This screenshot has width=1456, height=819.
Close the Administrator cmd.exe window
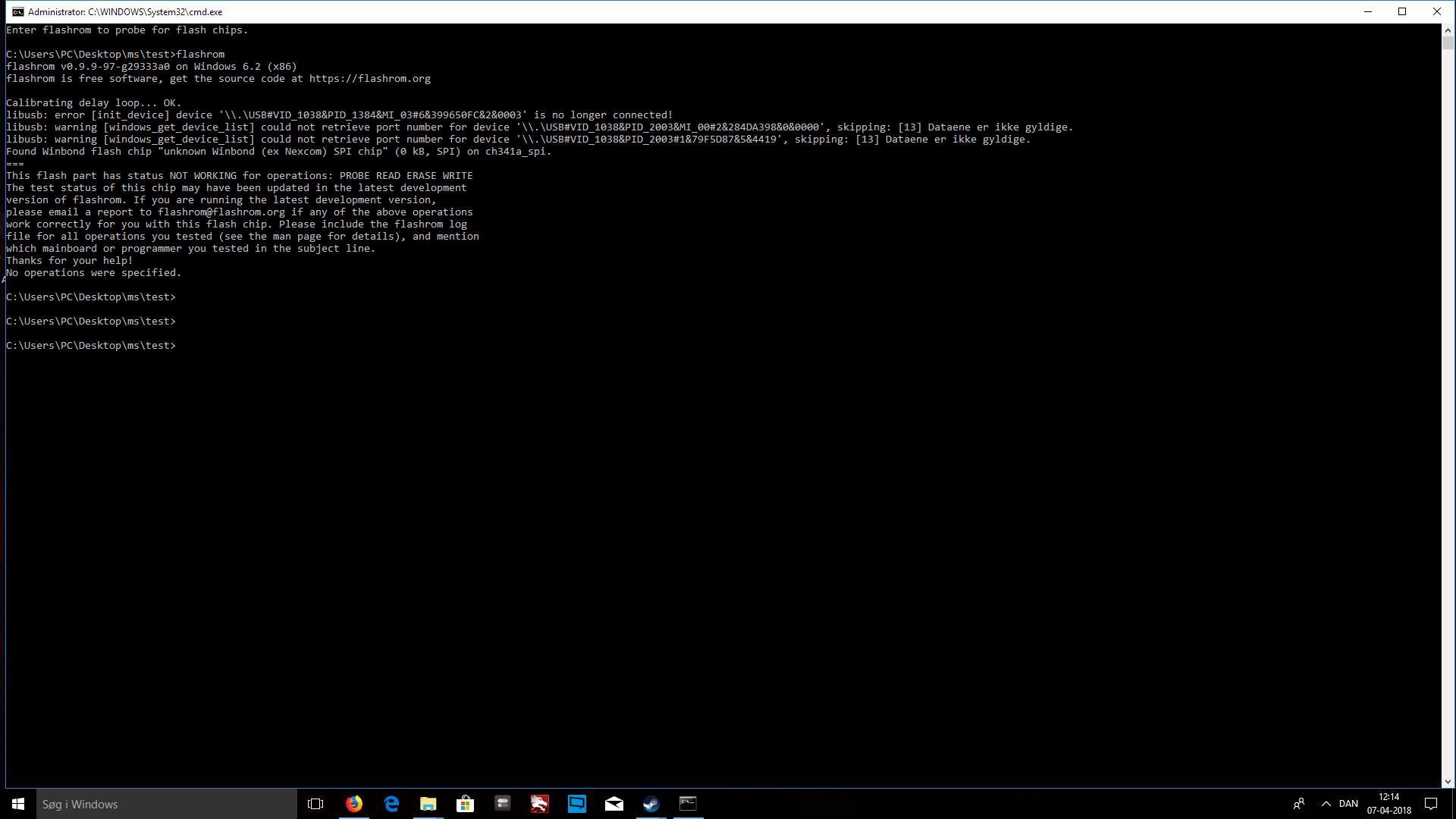[x=1437, y=11]
